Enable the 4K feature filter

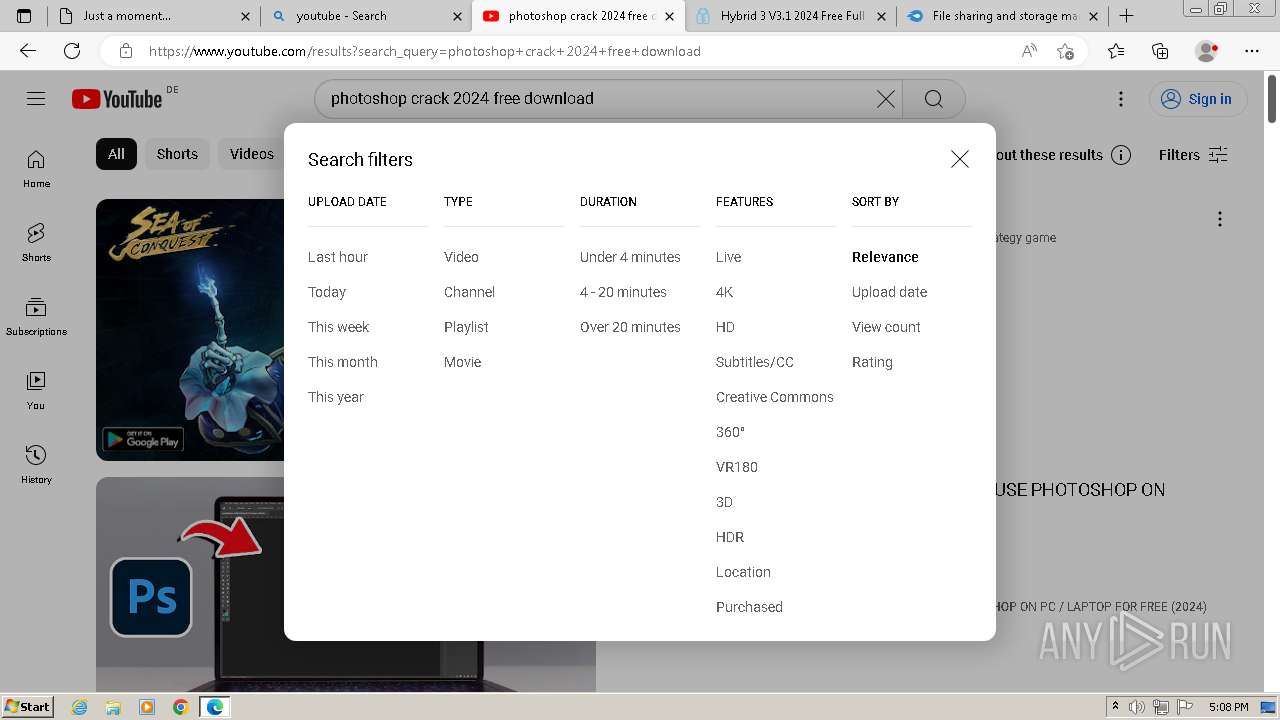(x=725, y=292)
